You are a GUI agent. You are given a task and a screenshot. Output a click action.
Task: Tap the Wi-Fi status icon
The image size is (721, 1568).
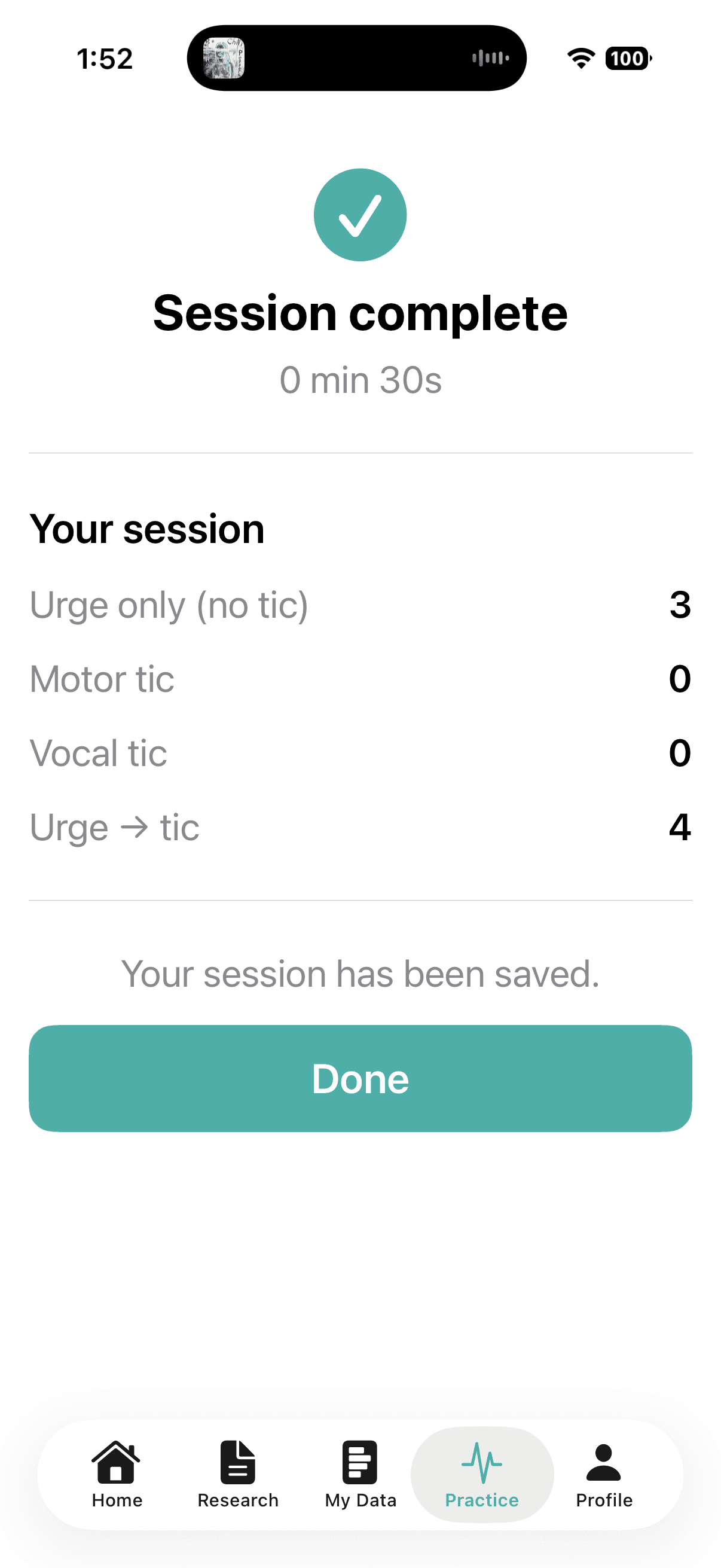pyautogui.click(x=581, y=58)
